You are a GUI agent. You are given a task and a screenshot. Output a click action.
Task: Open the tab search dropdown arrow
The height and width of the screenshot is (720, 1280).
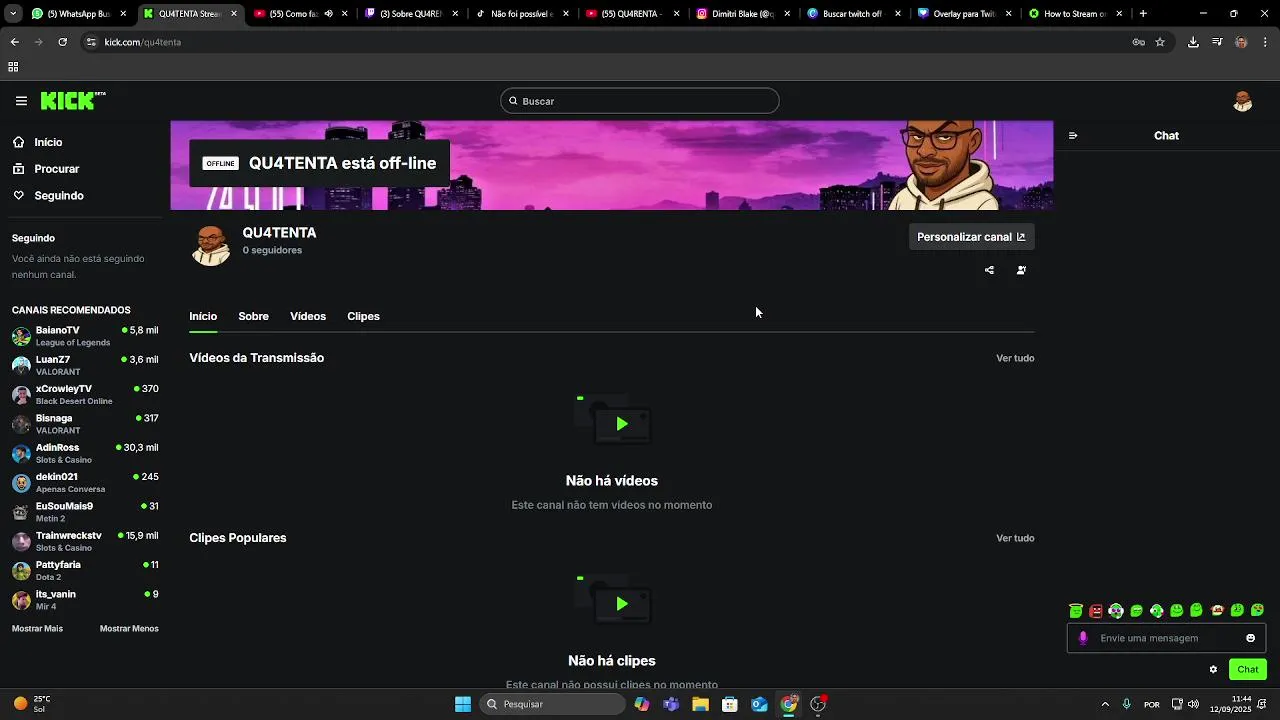tap(13, 14)
